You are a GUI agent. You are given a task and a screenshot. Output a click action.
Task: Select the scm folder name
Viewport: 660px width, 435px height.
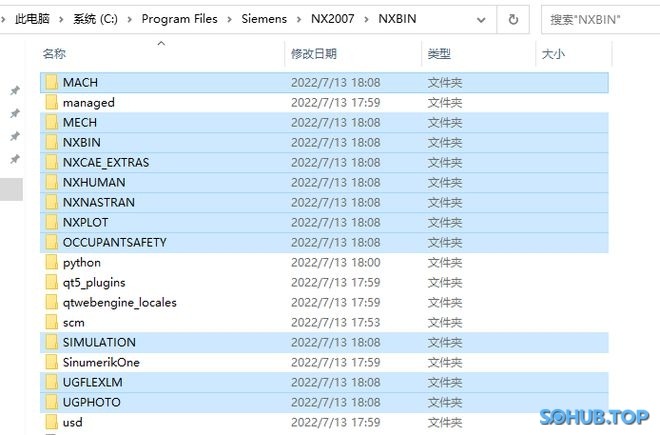74,323
